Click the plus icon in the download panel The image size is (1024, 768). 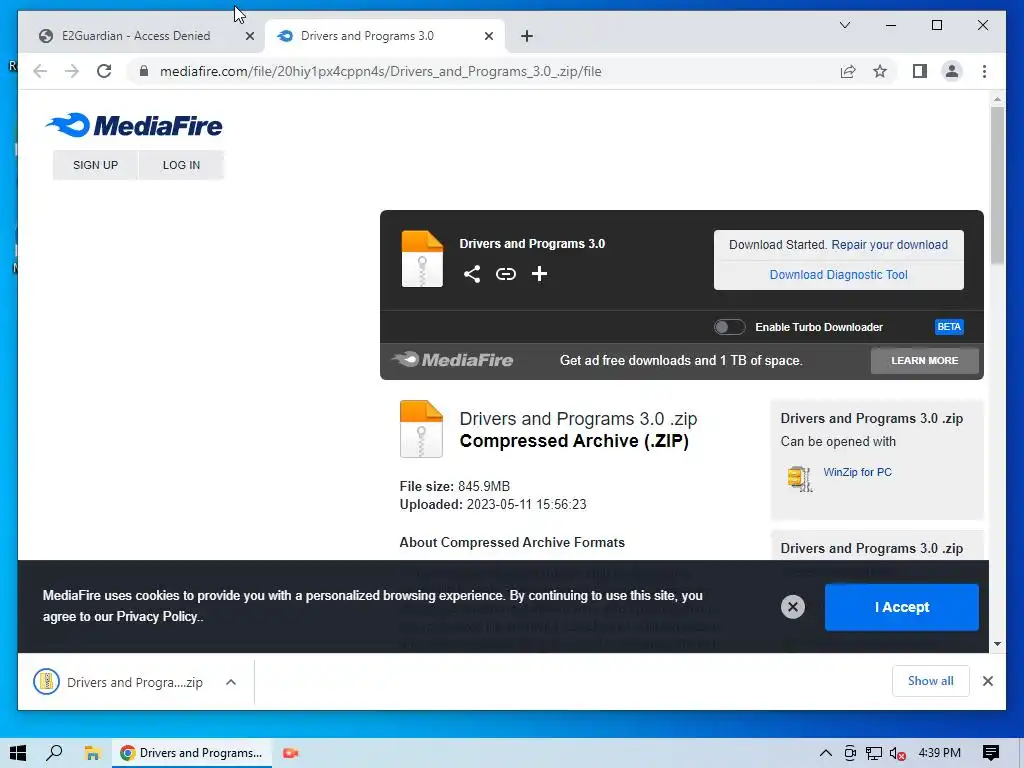tap(539, 274)
